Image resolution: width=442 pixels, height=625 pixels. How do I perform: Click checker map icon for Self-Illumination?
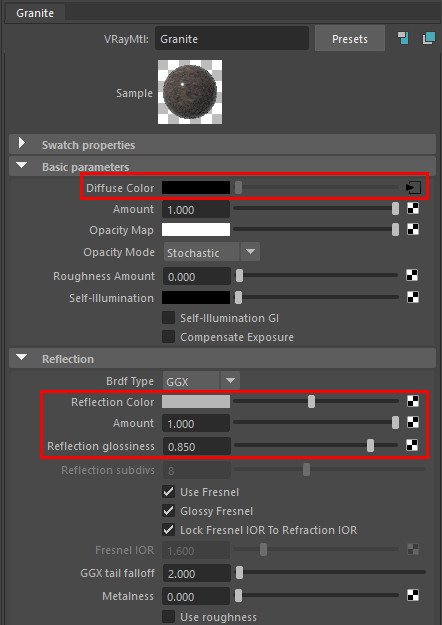click(x=413, y=297)
